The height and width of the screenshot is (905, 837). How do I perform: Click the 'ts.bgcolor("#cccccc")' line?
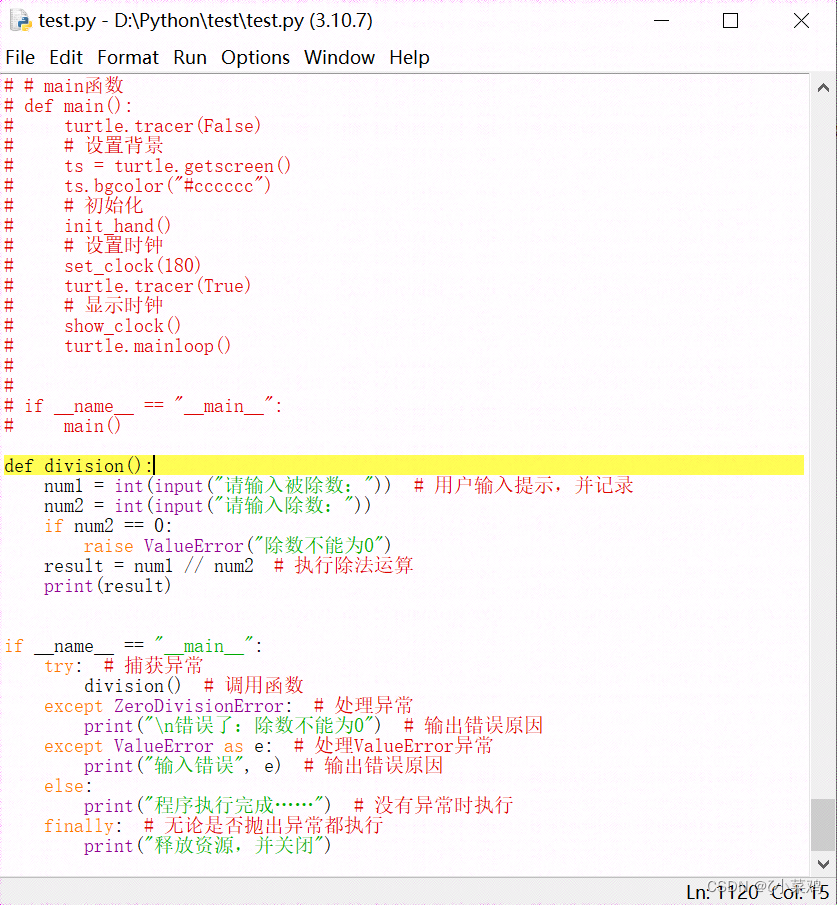tap(137, 186)
